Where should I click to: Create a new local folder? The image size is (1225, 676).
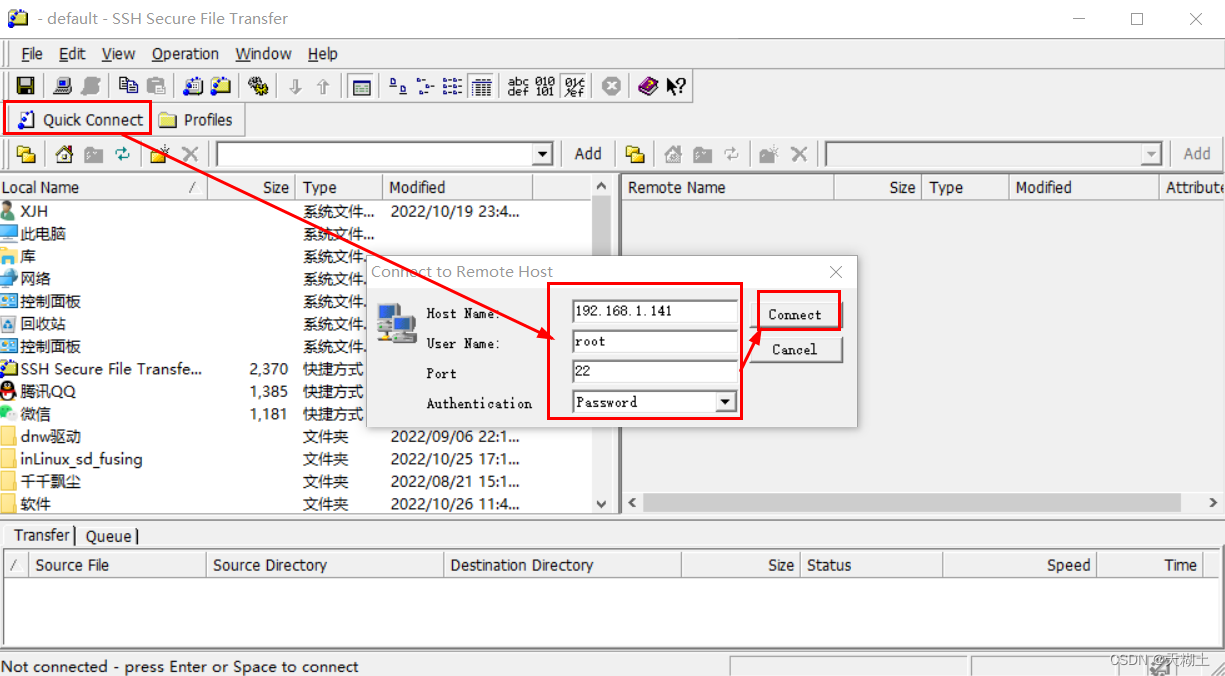point(156,153)
